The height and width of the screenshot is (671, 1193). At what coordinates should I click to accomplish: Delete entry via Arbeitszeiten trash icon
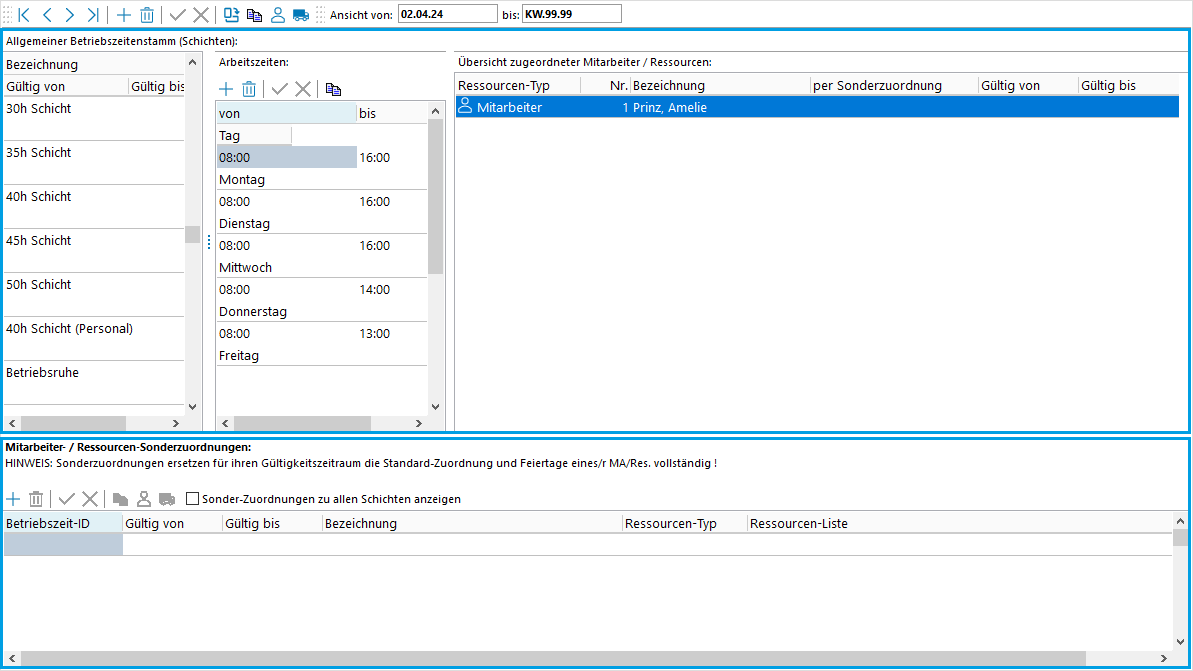[250, 89]
